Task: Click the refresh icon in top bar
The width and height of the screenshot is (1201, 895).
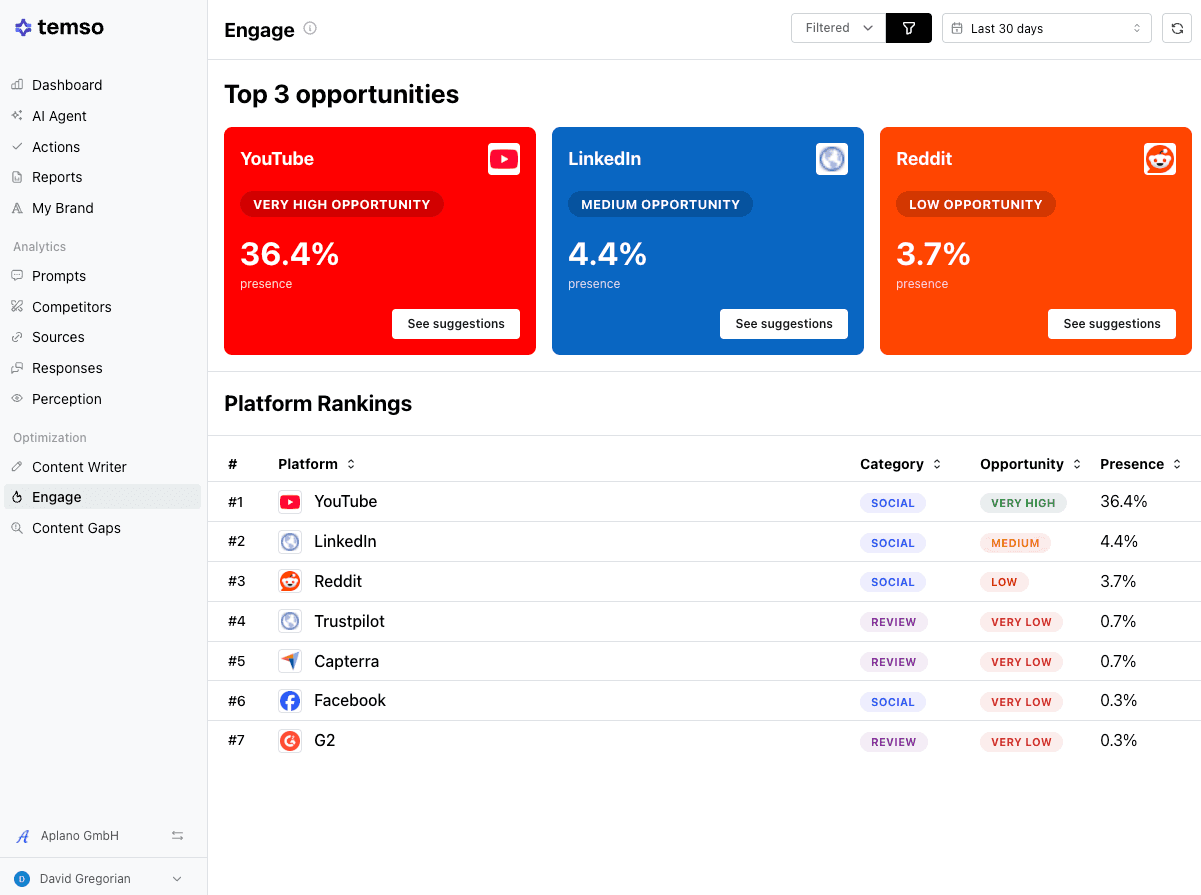Action: point(1177,28)
